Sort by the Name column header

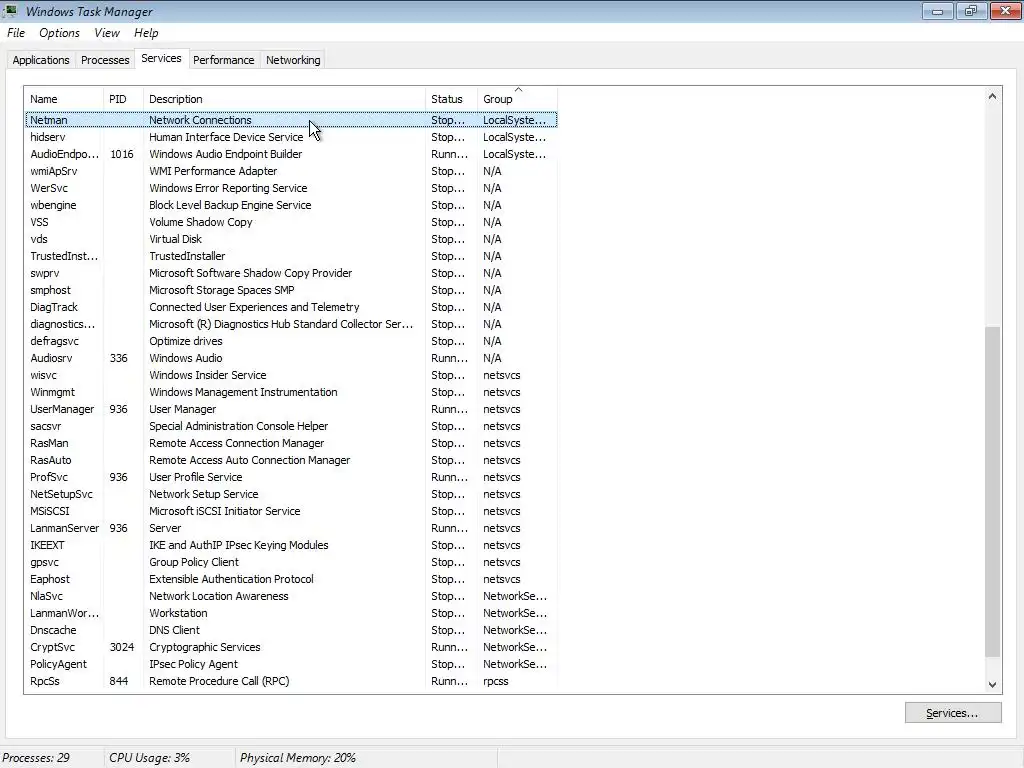pyautogui.click(x=63, y=99)
